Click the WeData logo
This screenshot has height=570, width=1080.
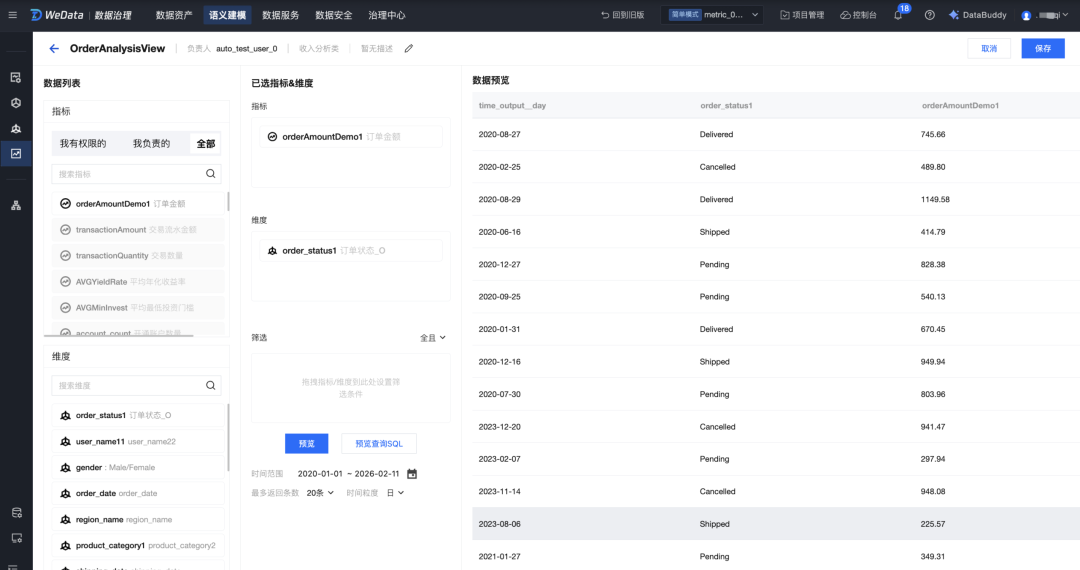(57, 14)
